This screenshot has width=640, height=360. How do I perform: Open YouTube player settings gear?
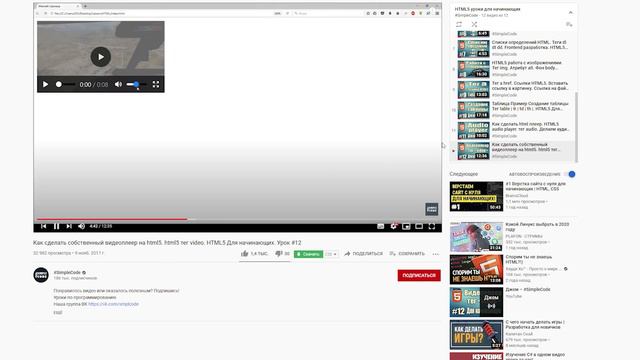(393, 226)
